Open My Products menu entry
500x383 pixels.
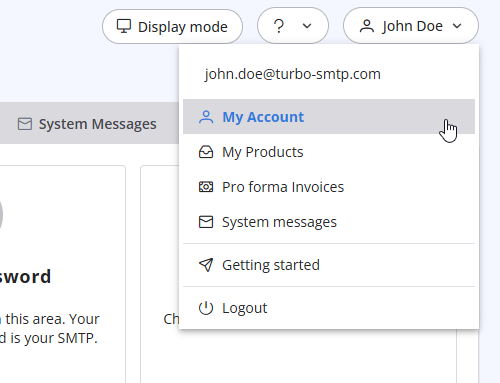pyautogui.click(x=329, y=152)
